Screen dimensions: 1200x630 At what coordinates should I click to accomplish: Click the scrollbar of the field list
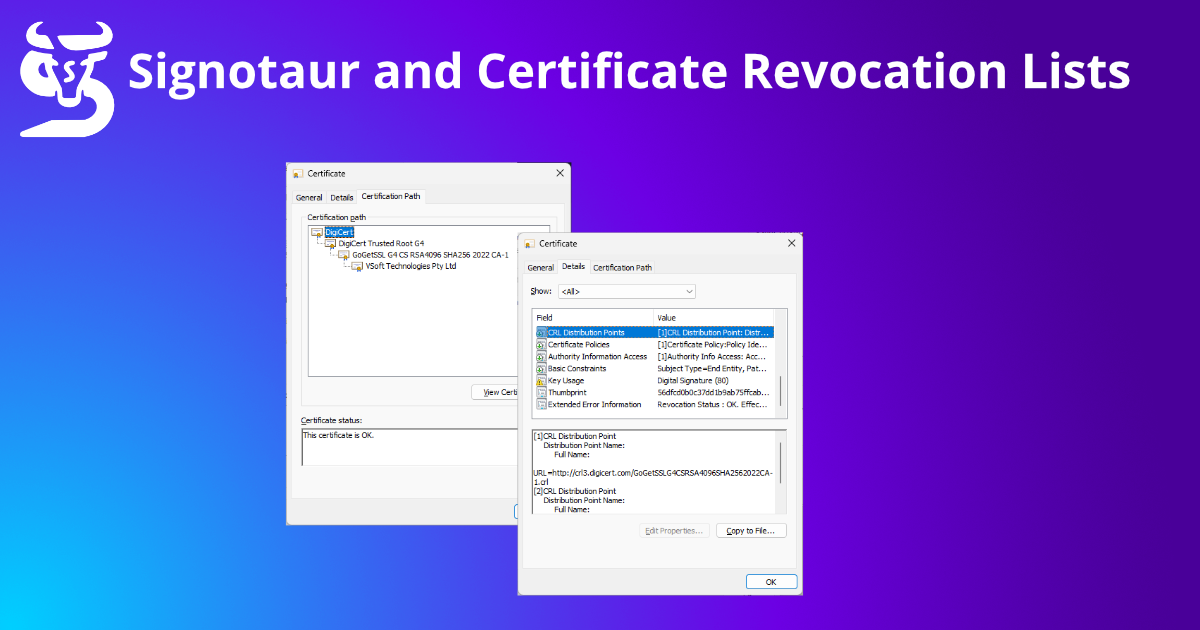pyautogui.click(x=781, y=372)
